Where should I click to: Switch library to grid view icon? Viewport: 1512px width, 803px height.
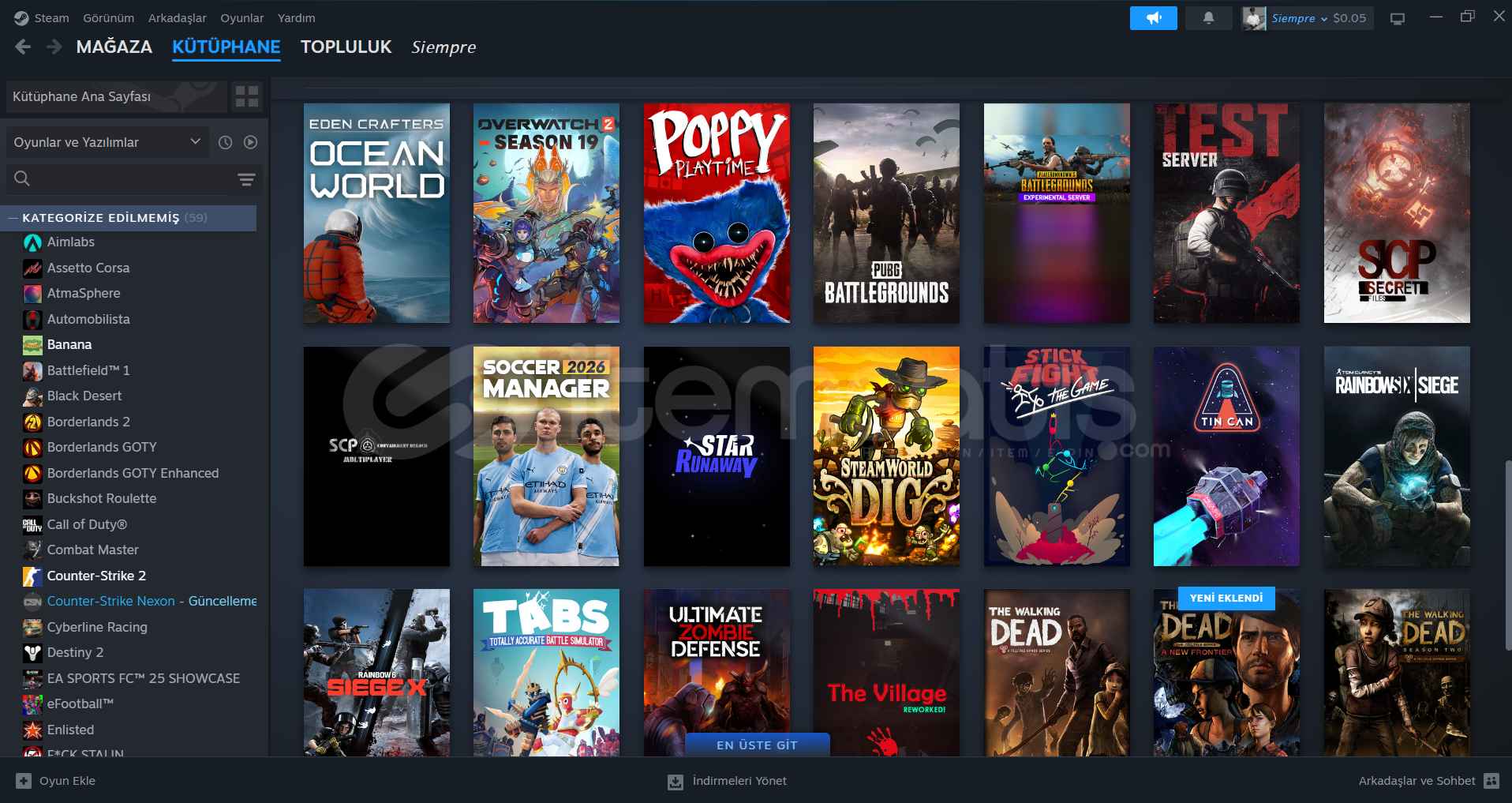247,96
